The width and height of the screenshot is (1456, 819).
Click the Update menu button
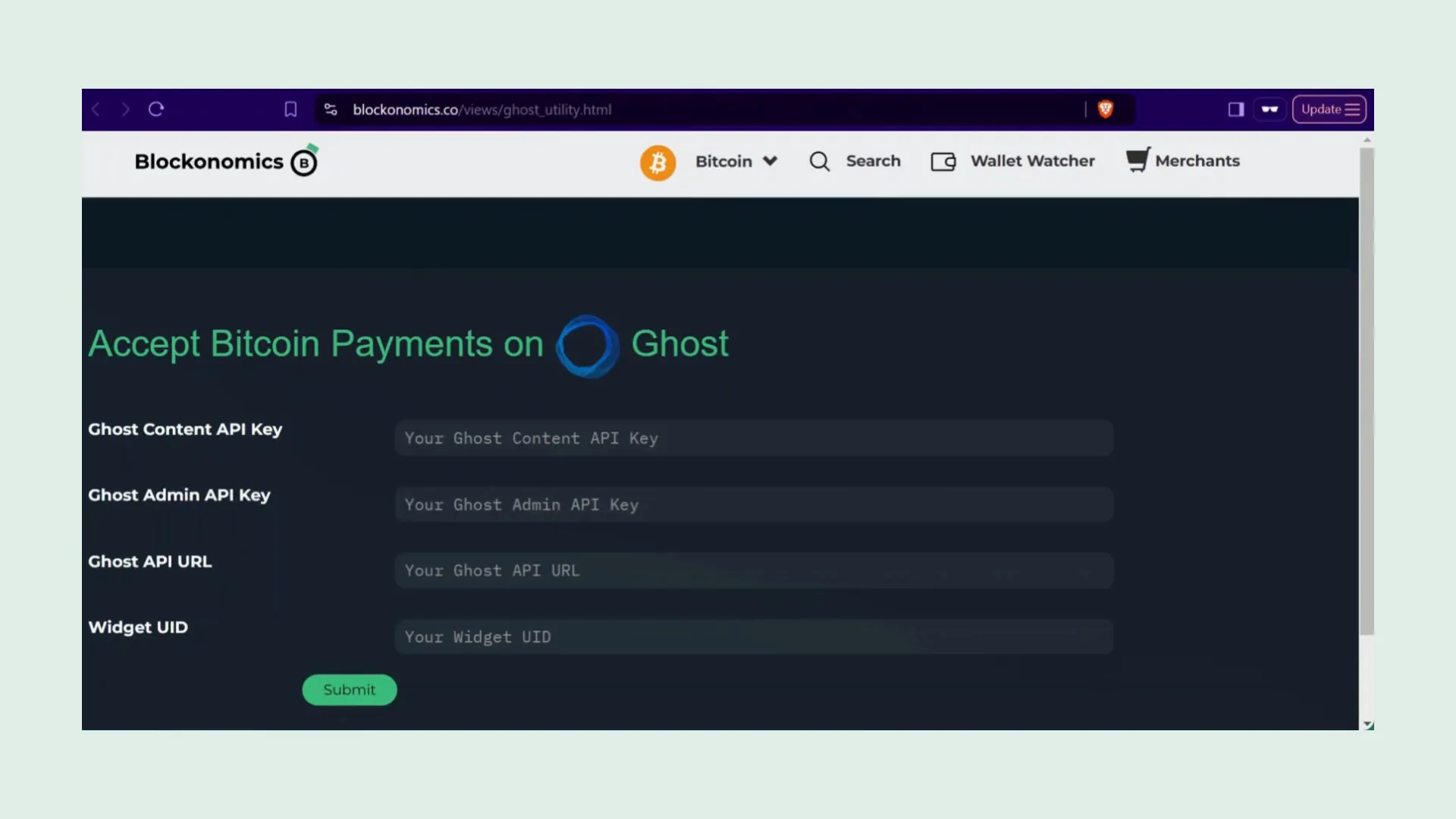[1329, 109]
